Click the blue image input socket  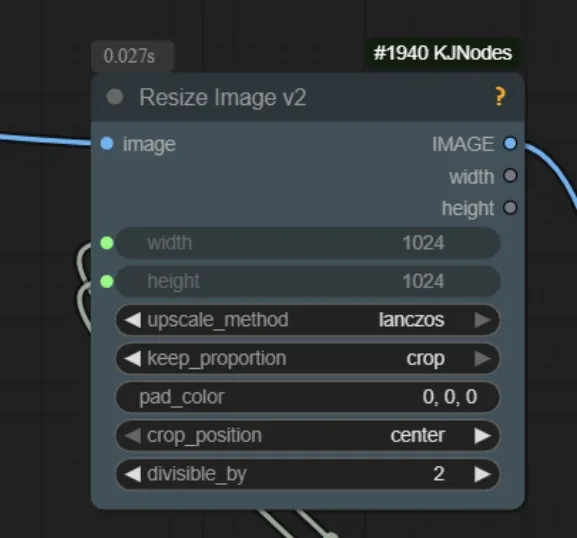107,144
